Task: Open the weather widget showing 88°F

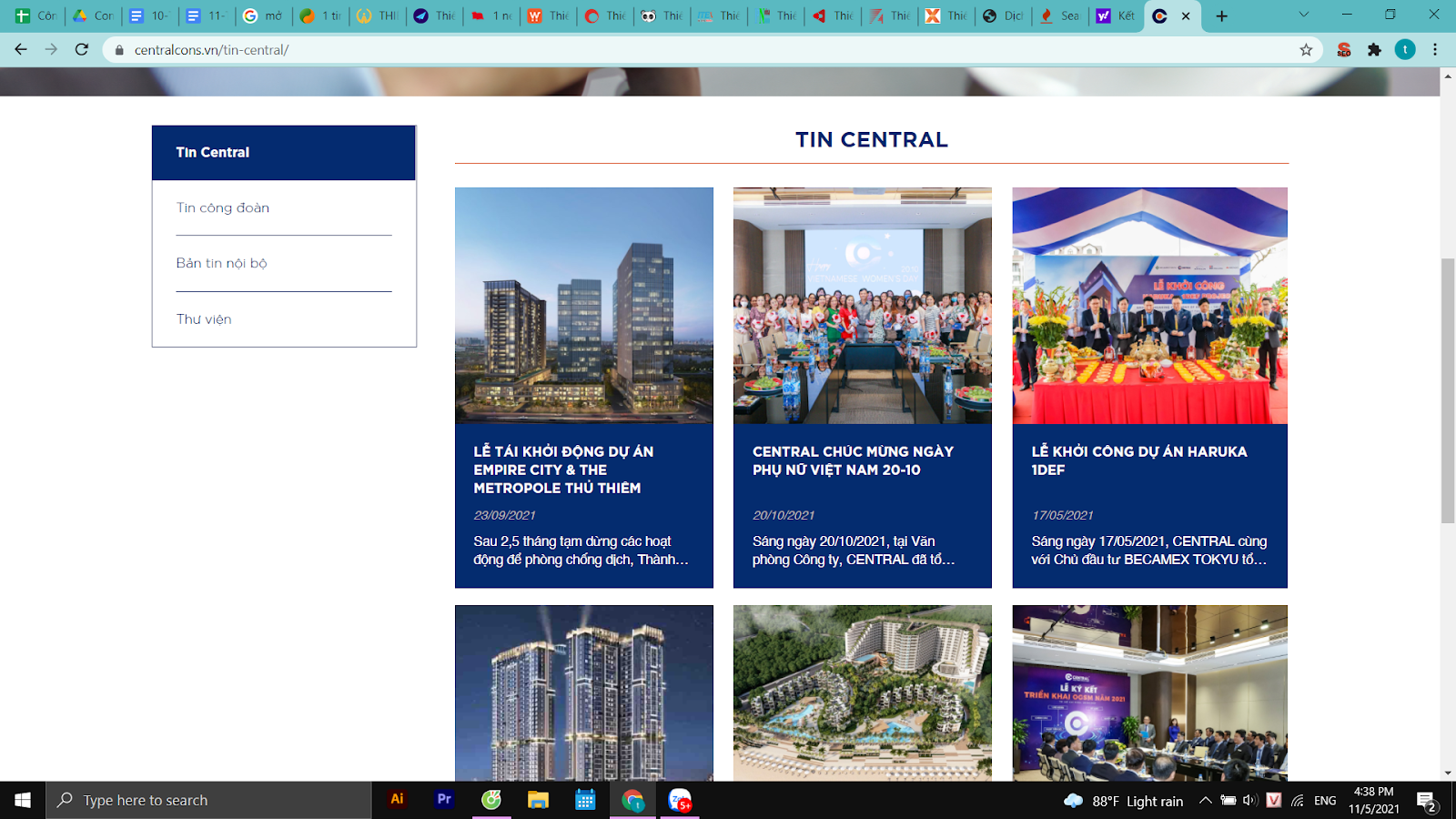Action: point(1123,801)
